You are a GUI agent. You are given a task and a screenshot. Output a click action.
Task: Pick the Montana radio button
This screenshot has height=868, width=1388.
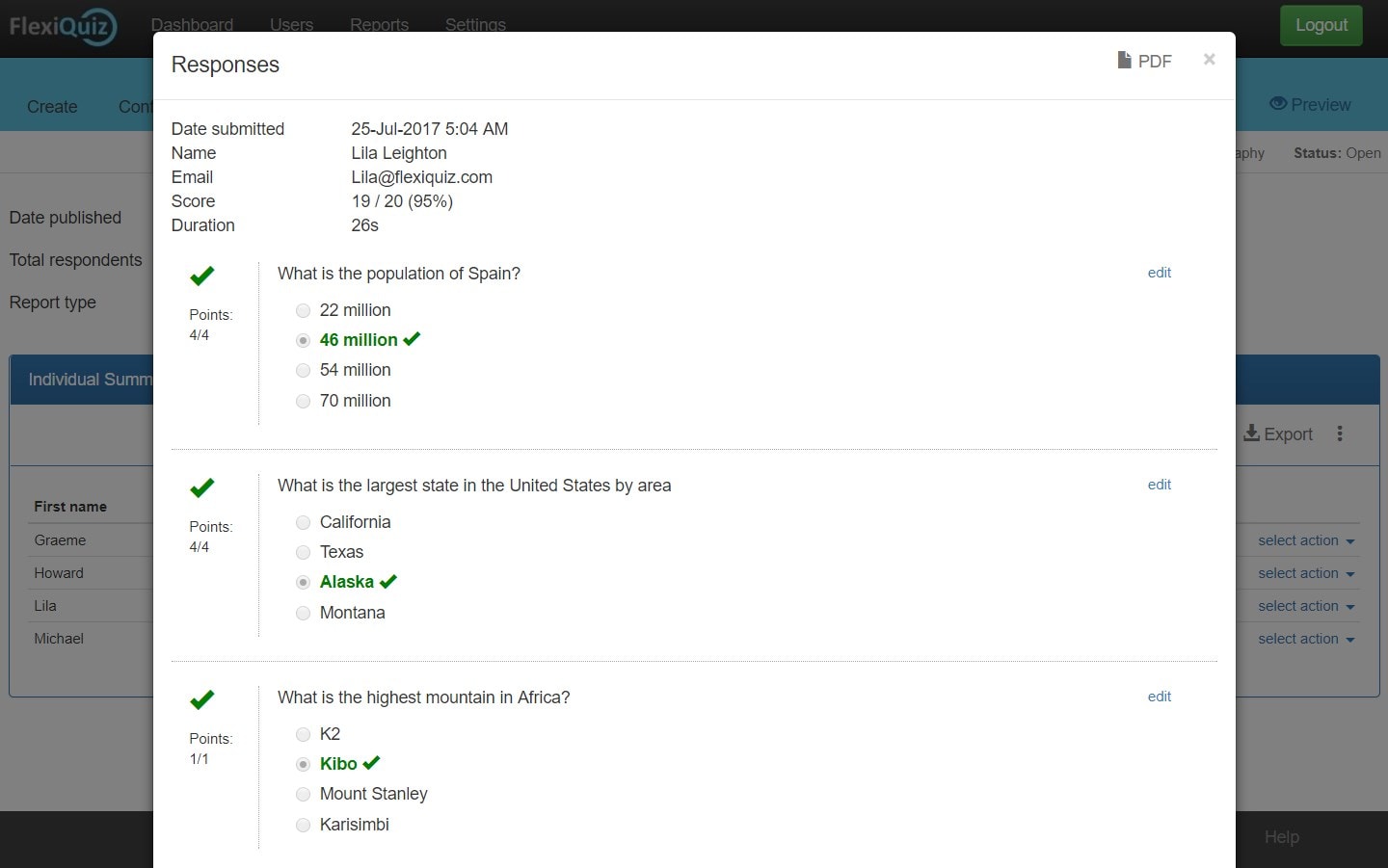click(x=303, y=613)
